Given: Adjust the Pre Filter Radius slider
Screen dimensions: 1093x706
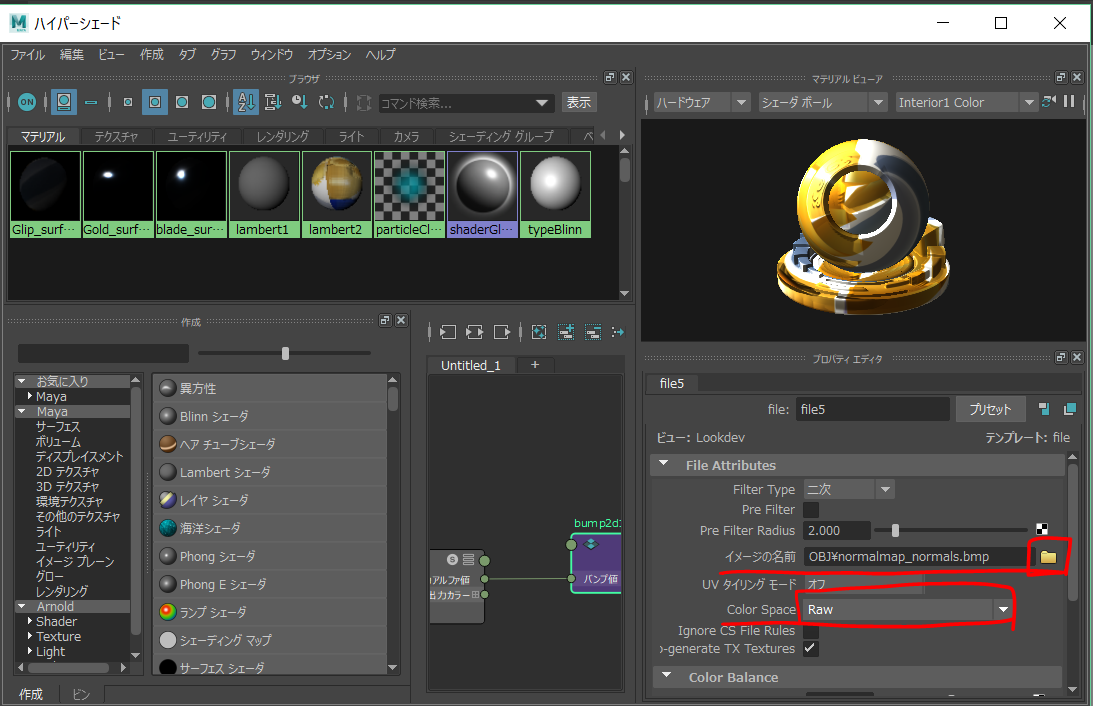Looking at the screenshot, I should point(895,530).
